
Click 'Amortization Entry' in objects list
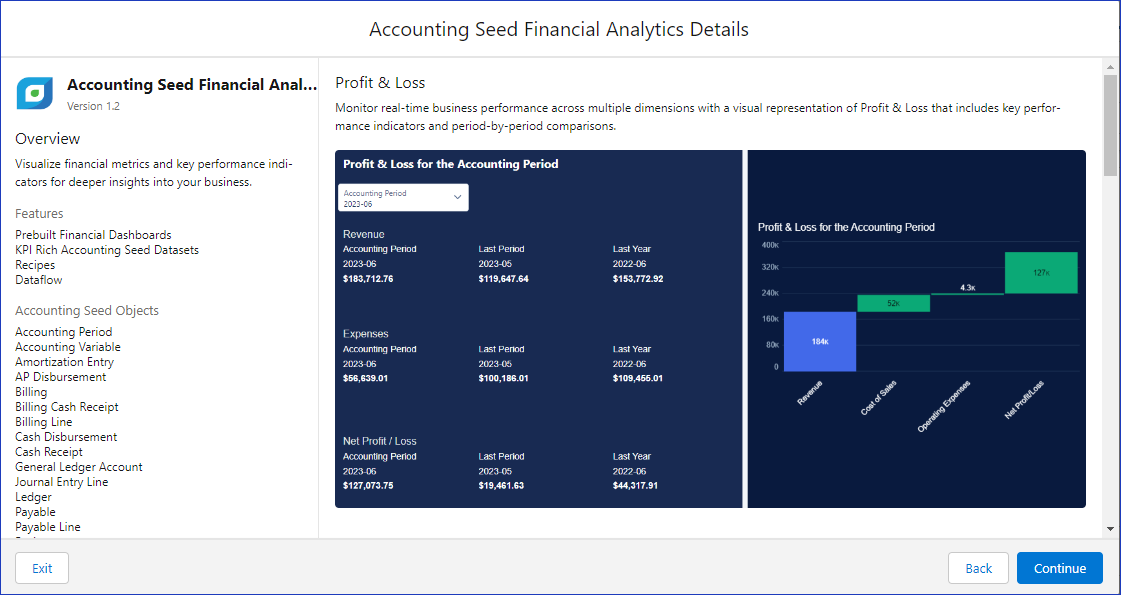[64, 362]
